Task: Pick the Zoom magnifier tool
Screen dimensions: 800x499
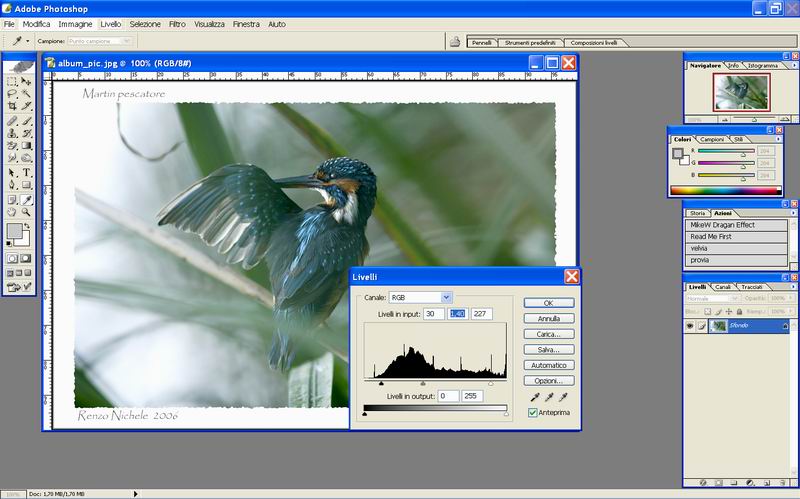Action: 27,211
